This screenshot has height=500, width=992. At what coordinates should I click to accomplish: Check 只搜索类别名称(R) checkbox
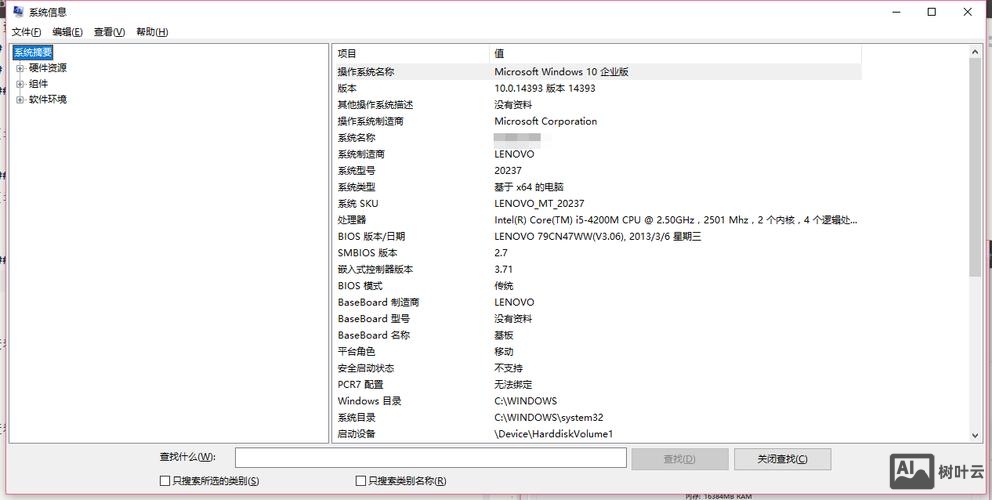click(361, 481)
